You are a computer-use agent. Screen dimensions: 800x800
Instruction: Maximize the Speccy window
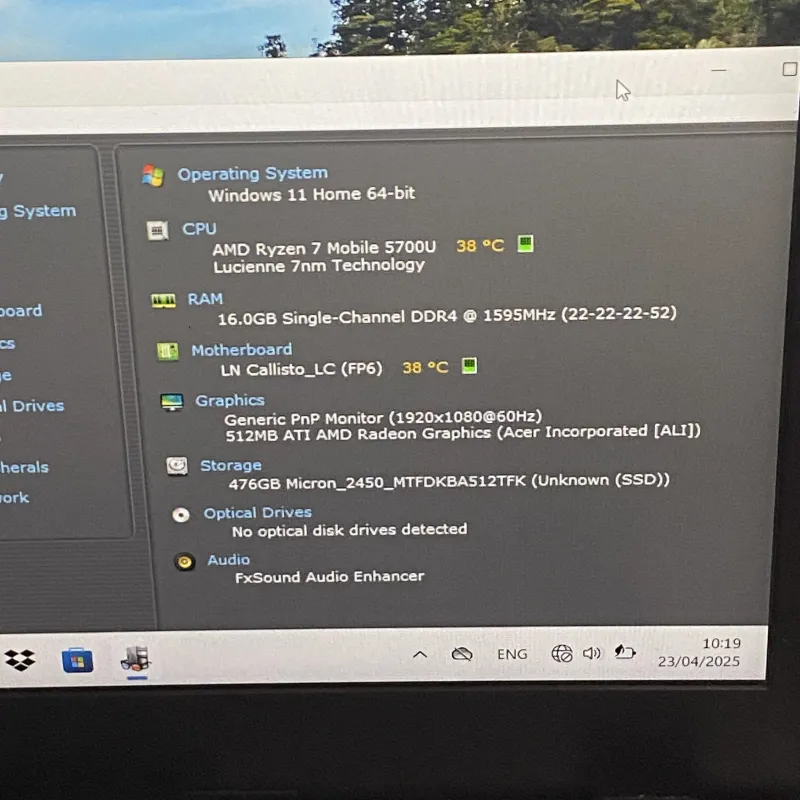(x=789, y=69)
